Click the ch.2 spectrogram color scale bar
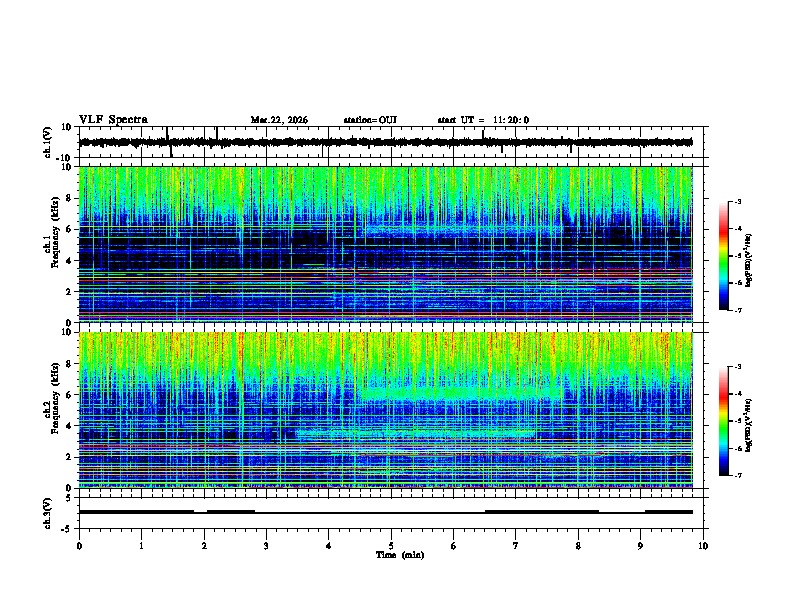This screenshot has height=612, width=792. (x=724, y=421)
